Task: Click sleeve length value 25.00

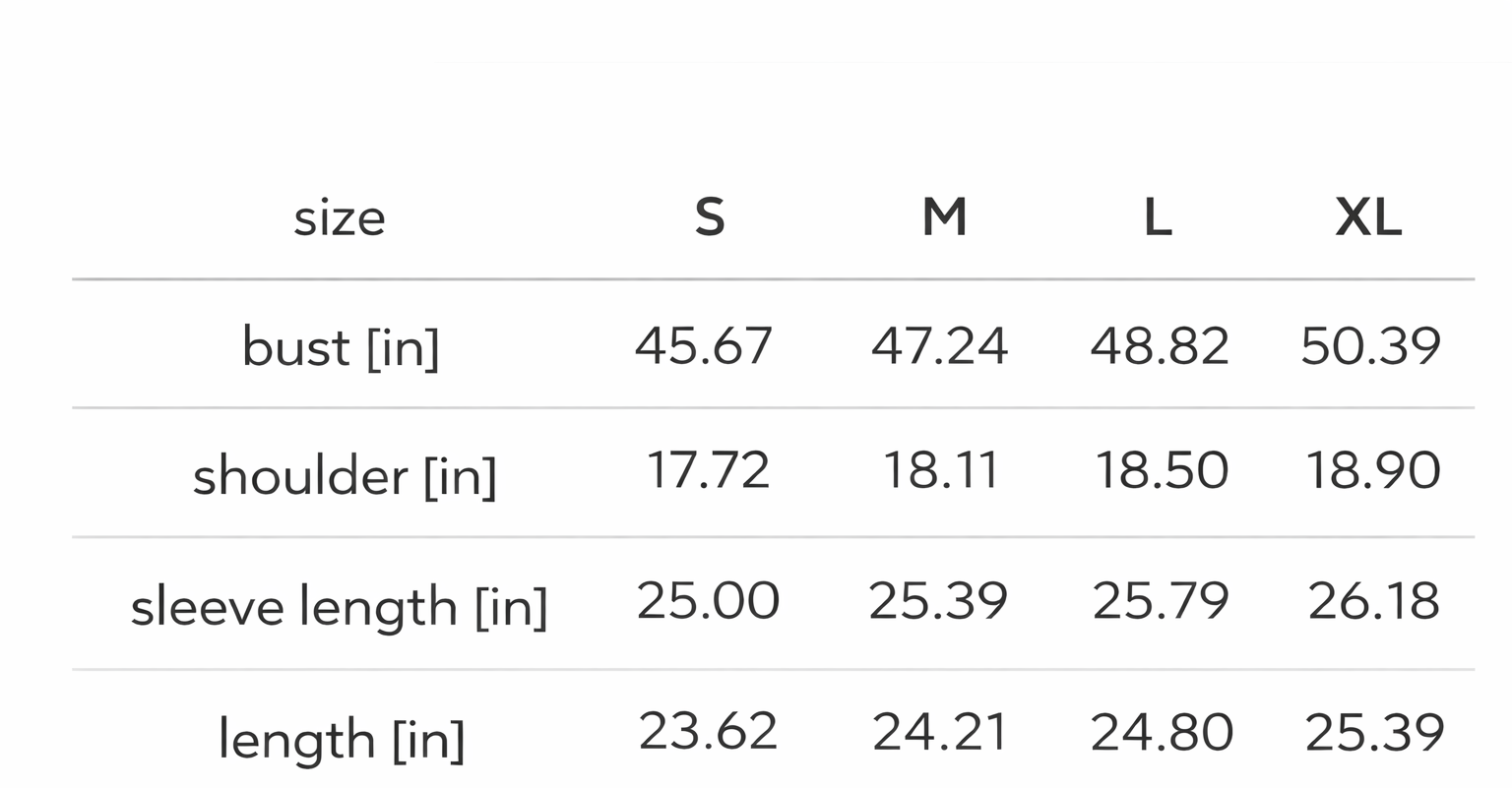Action: (x=708, y=600)
